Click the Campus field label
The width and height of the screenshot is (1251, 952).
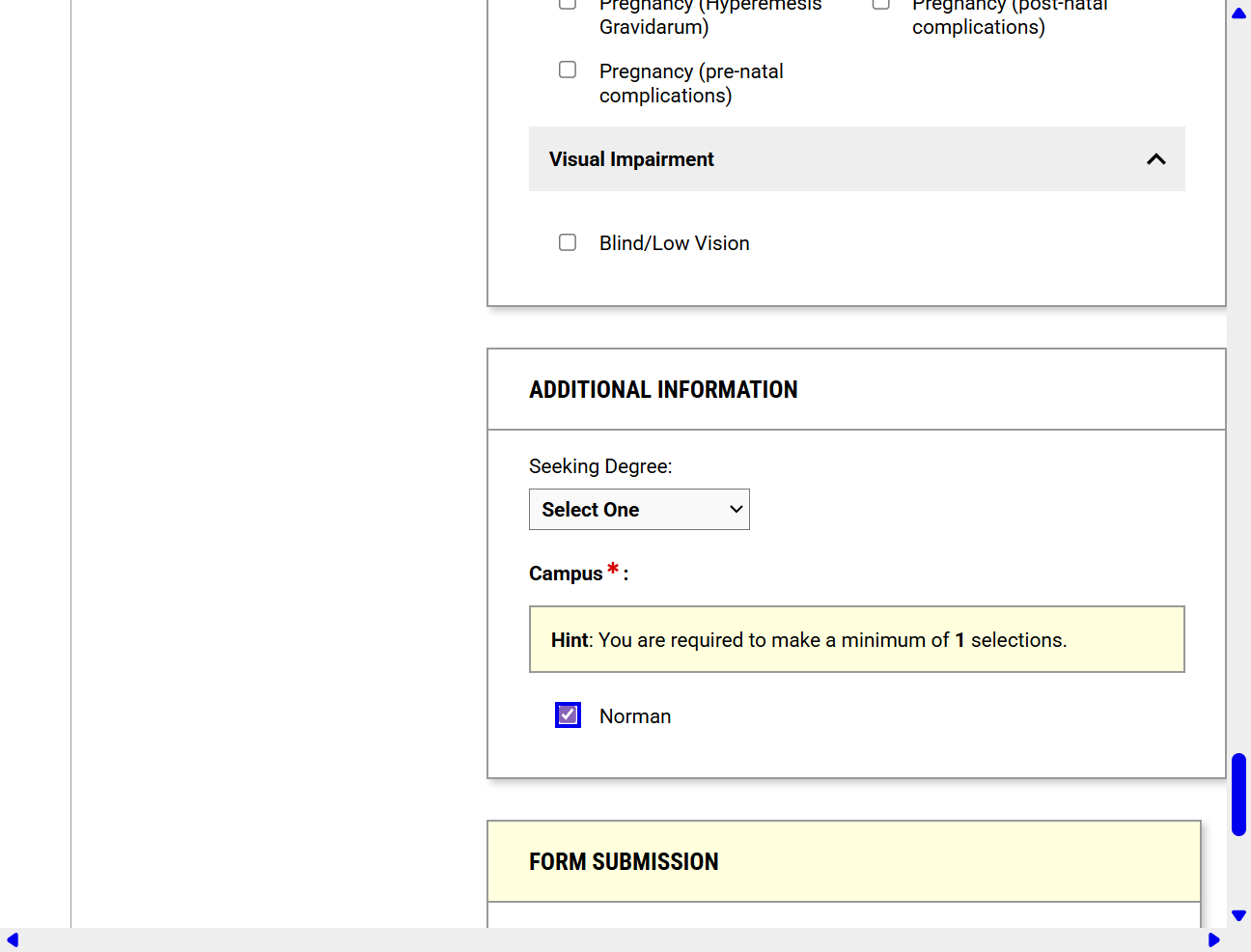(x=578, y=574)
